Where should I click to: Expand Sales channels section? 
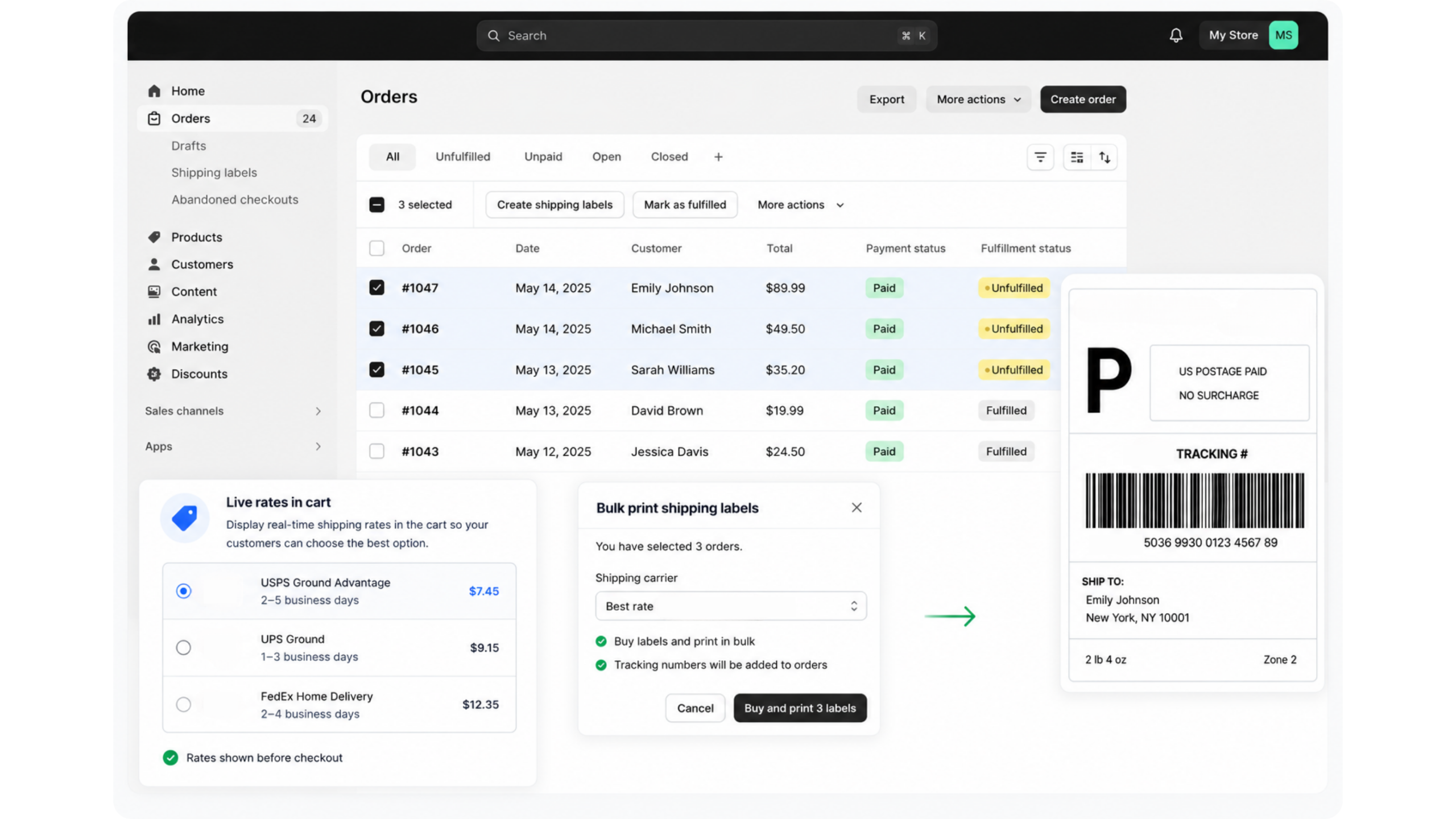click(x=233, y=411)
